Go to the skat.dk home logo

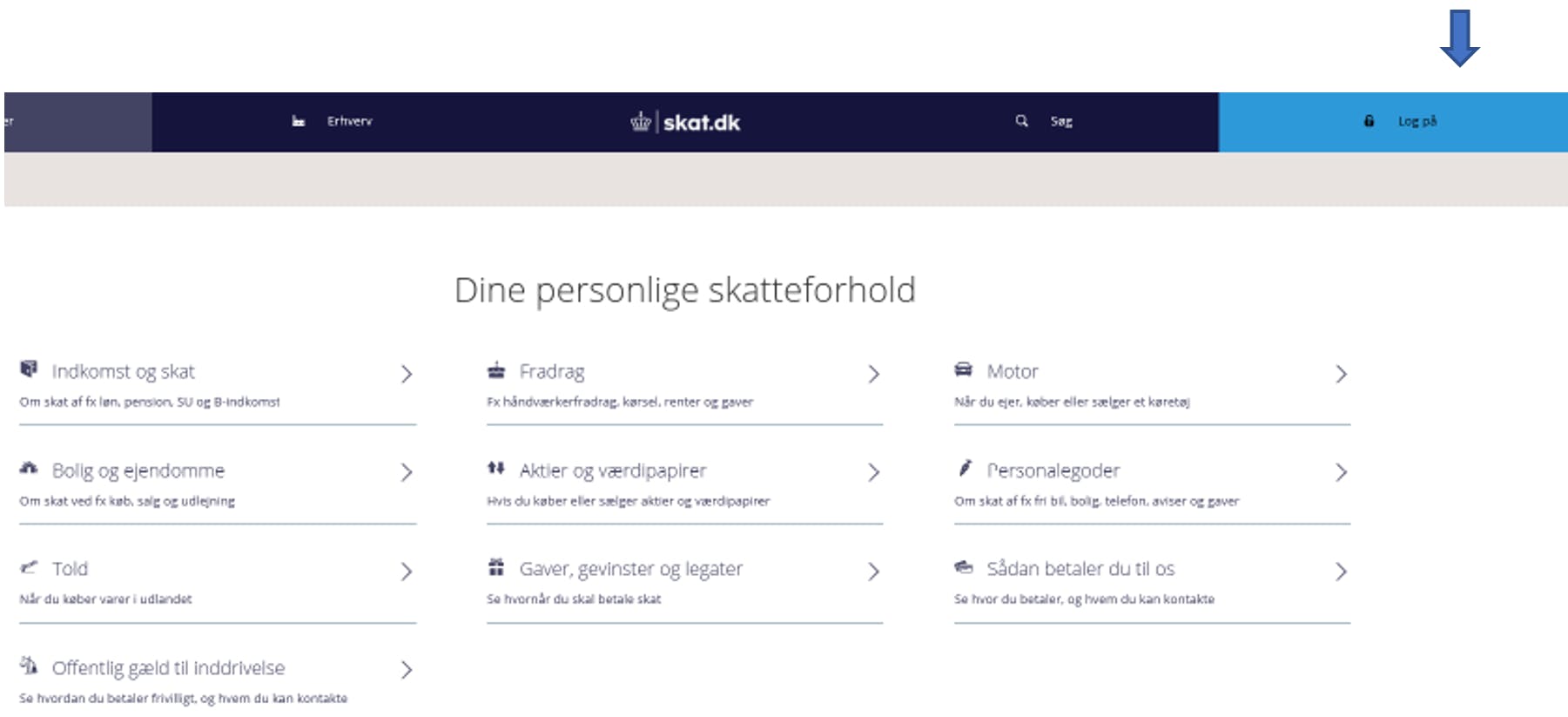click(x=686, y=122)
